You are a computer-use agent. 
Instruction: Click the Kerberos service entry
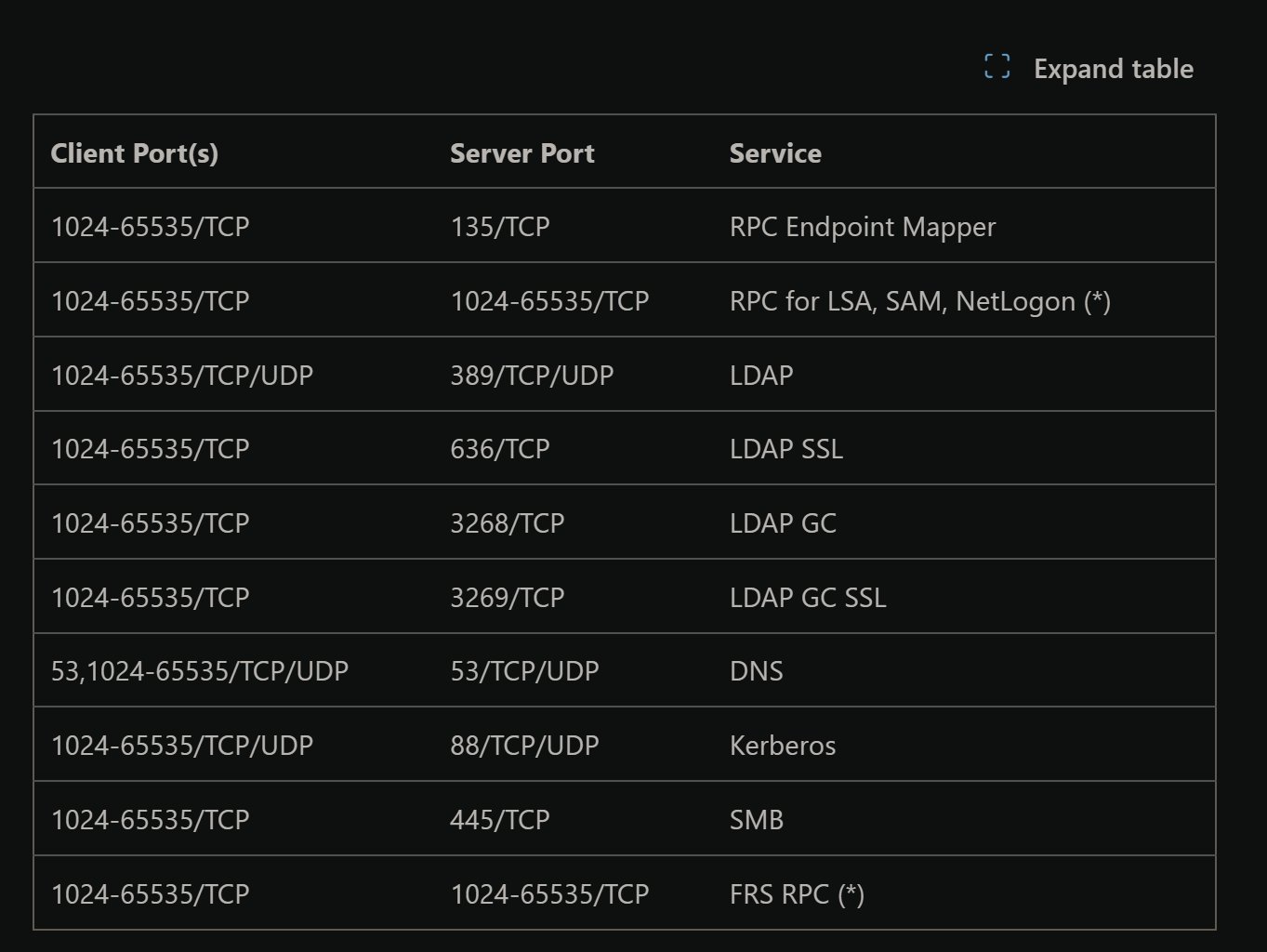[x=782, y=745]
